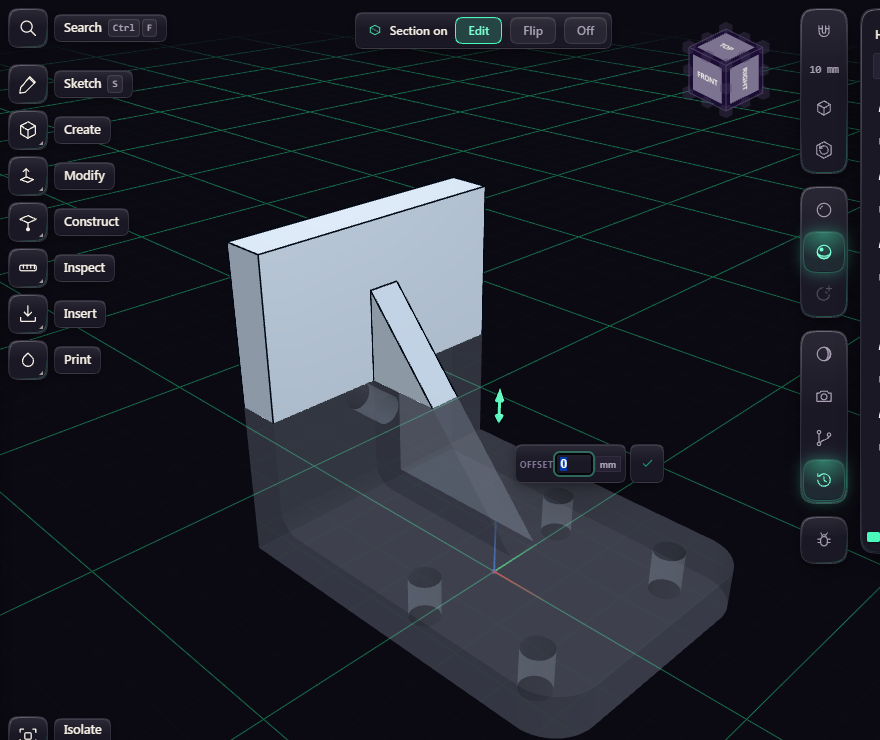This screenshot has height=740, width=880.
Task: Open the Modify label menu
Action: coord(85,176)
